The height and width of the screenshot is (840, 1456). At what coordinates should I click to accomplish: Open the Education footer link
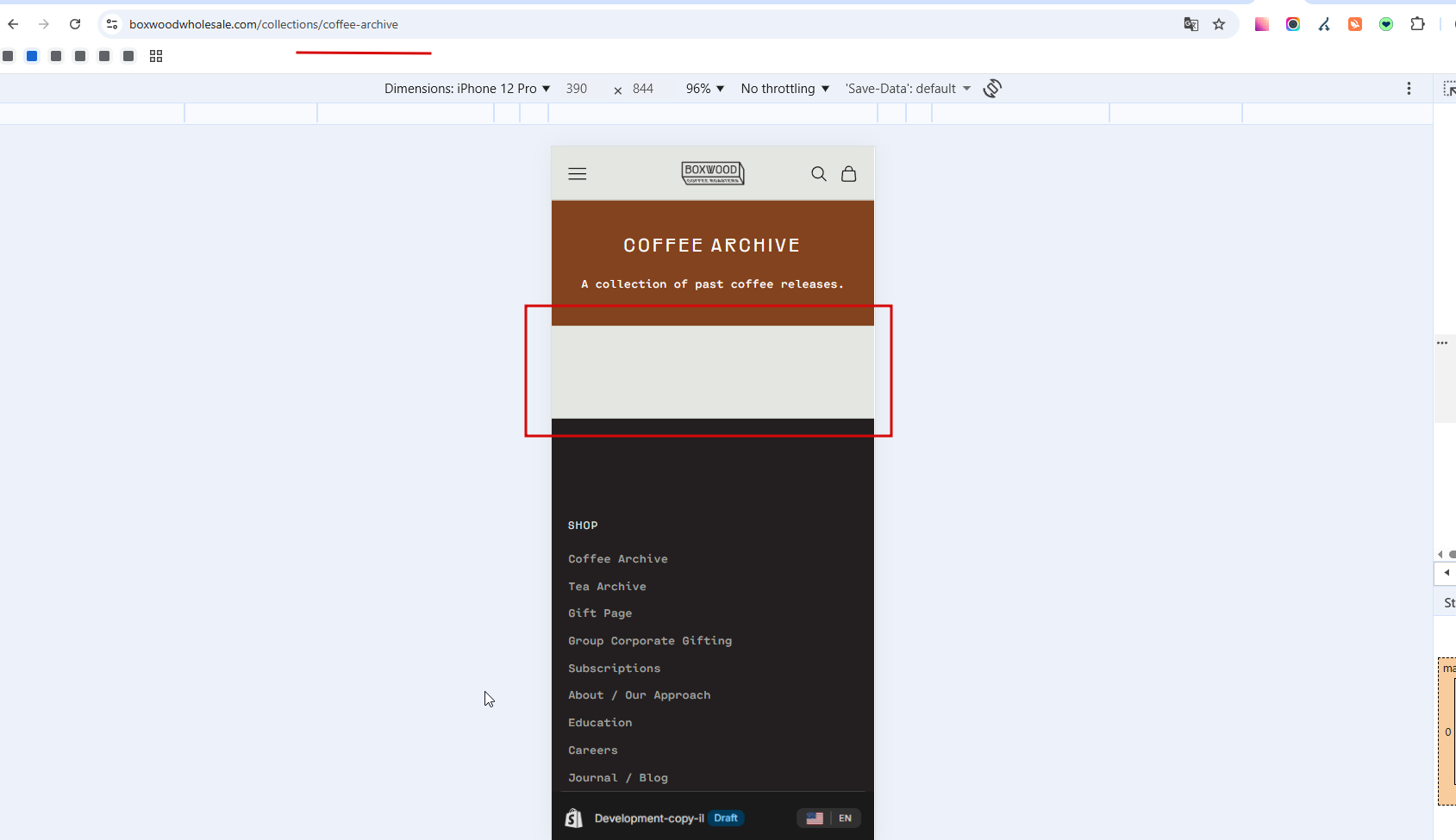pos(600,723)
